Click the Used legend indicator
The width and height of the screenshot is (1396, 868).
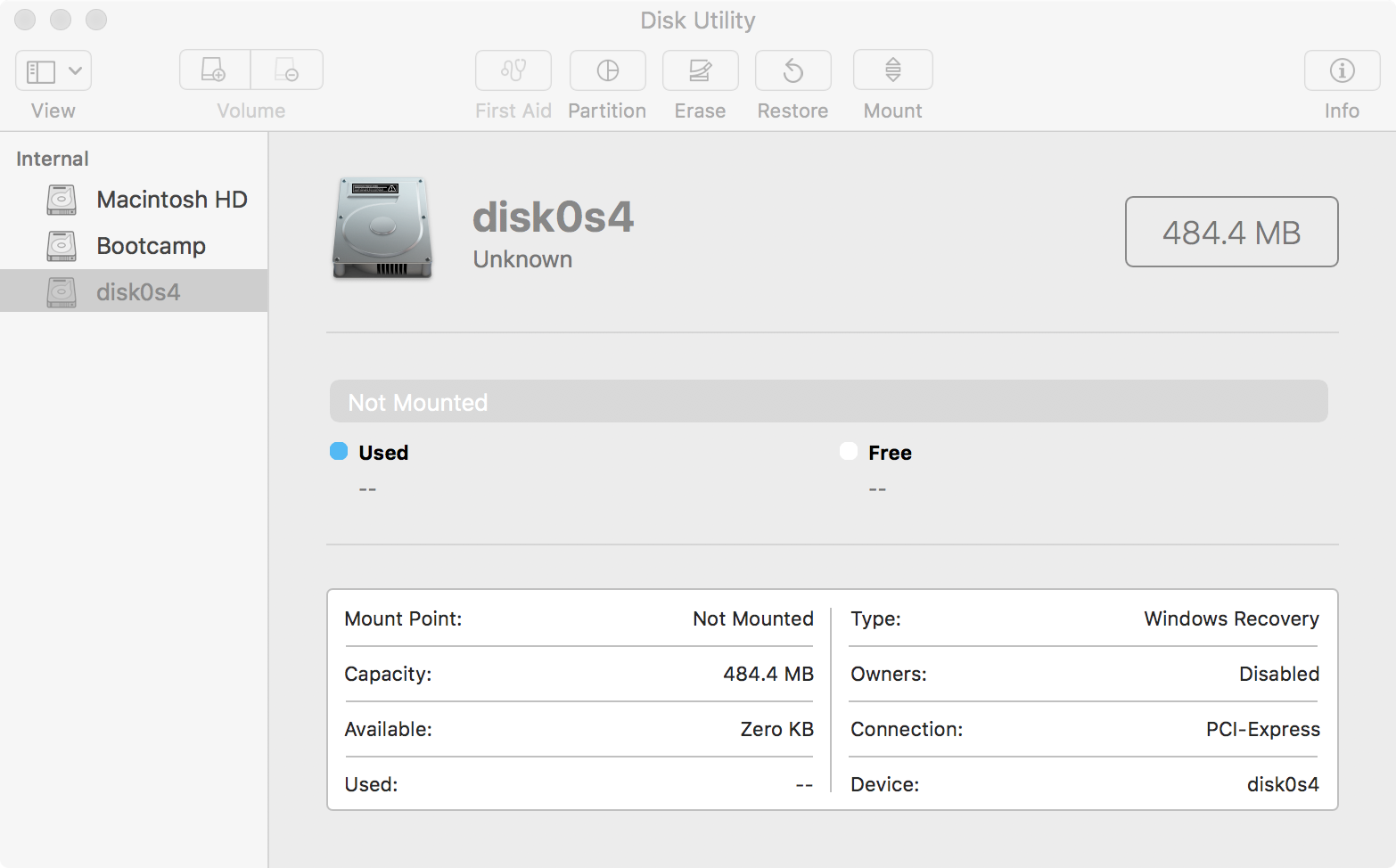(x=339, y=452)
